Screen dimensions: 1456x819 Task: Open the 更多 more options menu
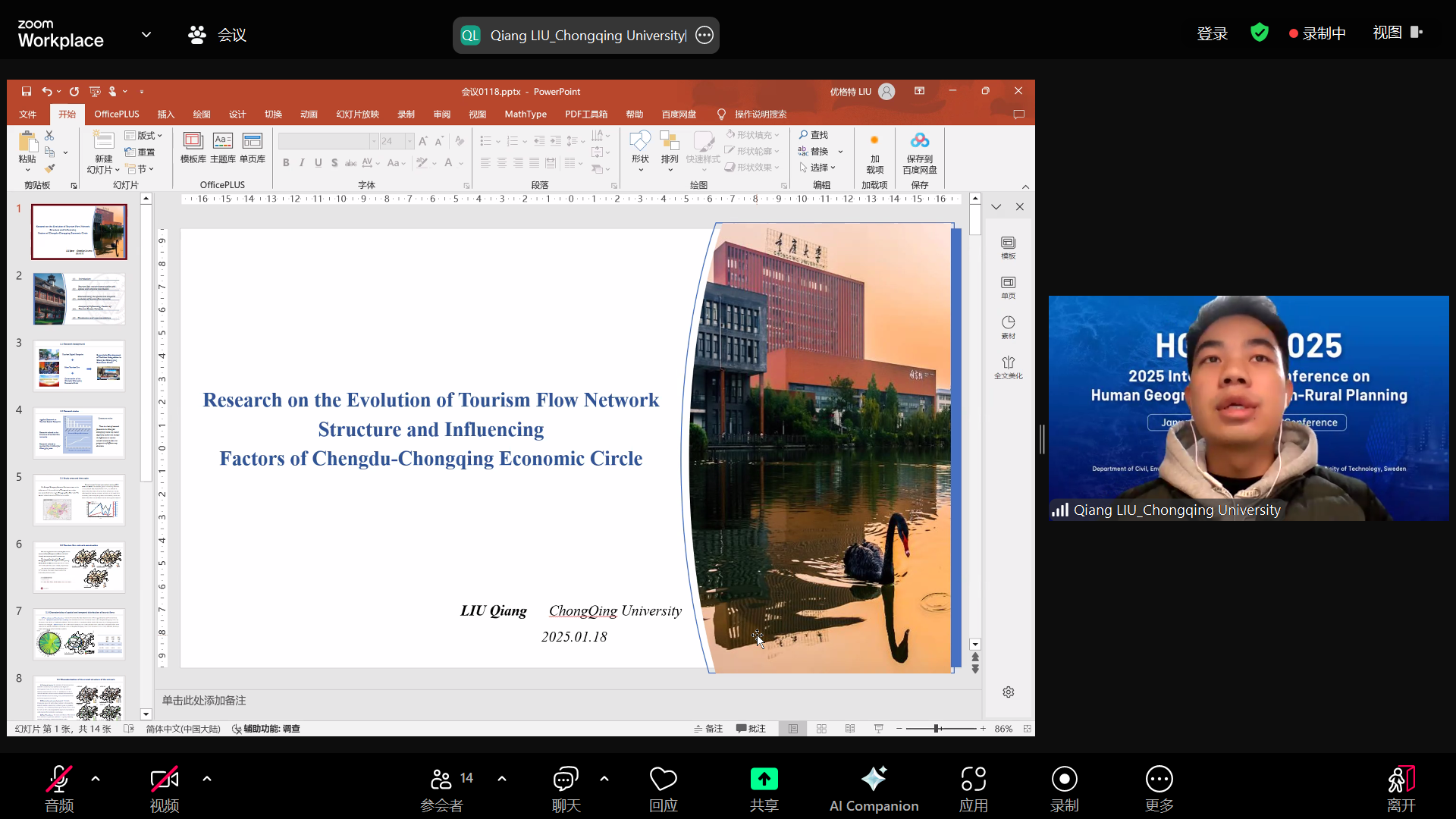[1159, 789]
